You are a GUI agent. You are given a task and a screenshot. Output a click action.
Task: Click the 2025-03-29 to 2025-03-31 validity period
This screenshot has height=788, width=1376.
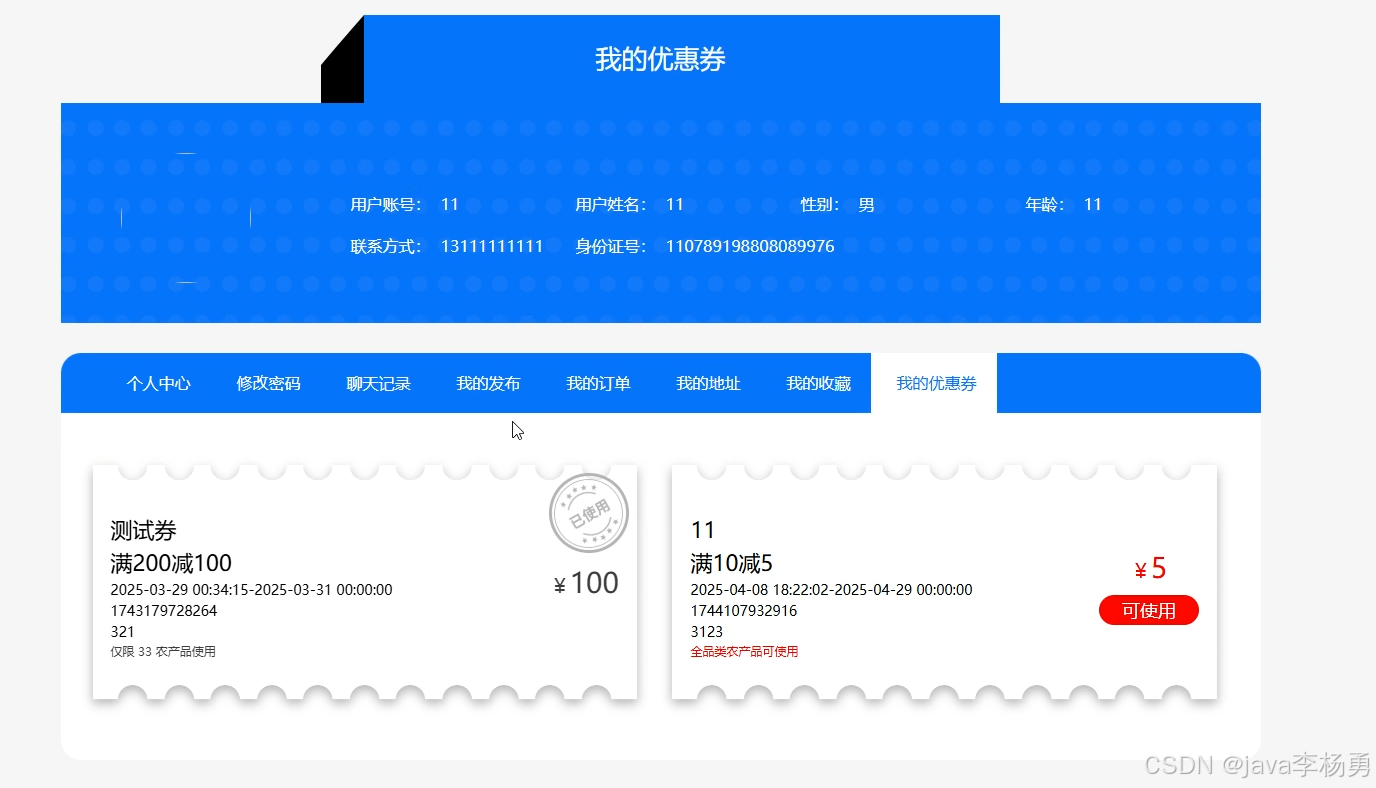point(251,590)
